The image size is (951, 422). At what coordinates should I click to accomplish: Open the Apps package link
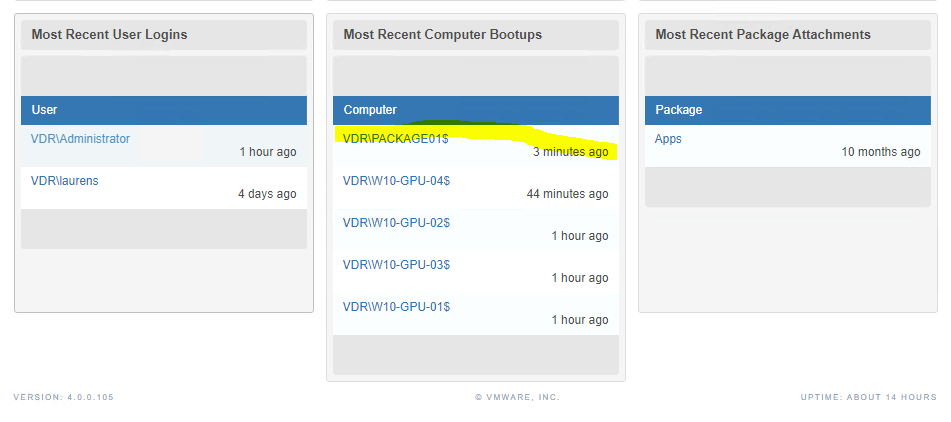click(x=668, y=139)
